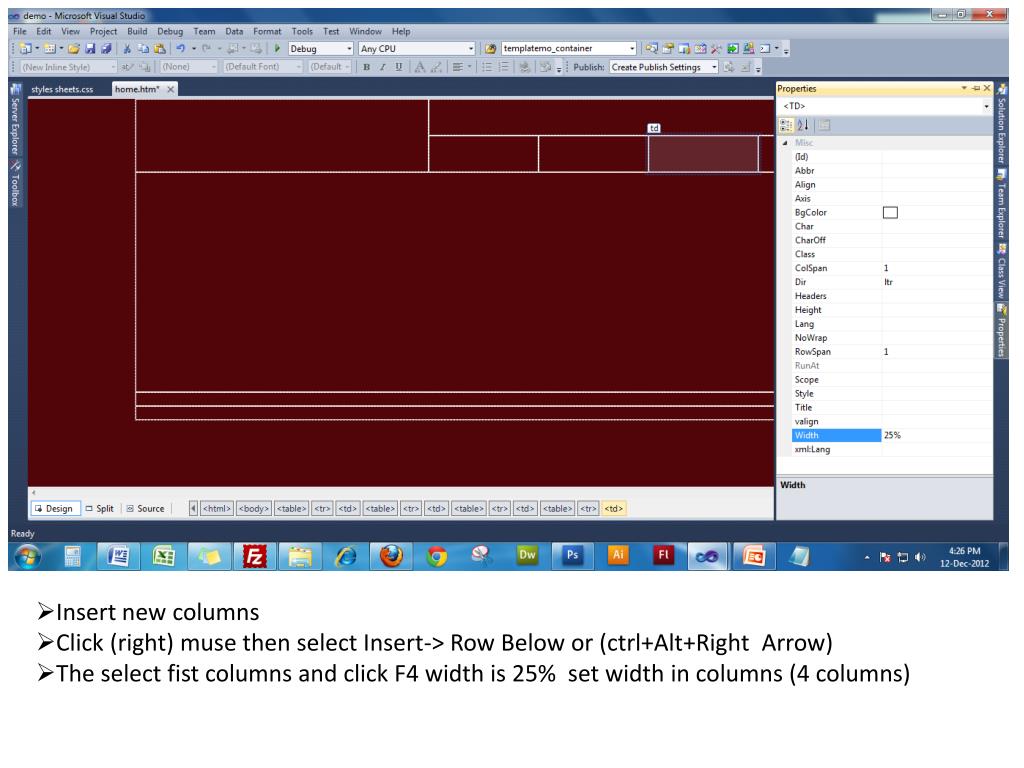1024x768 pixels.
Task: Open Solution Explorer toolbar icon
Action: [x=651, y=48]
